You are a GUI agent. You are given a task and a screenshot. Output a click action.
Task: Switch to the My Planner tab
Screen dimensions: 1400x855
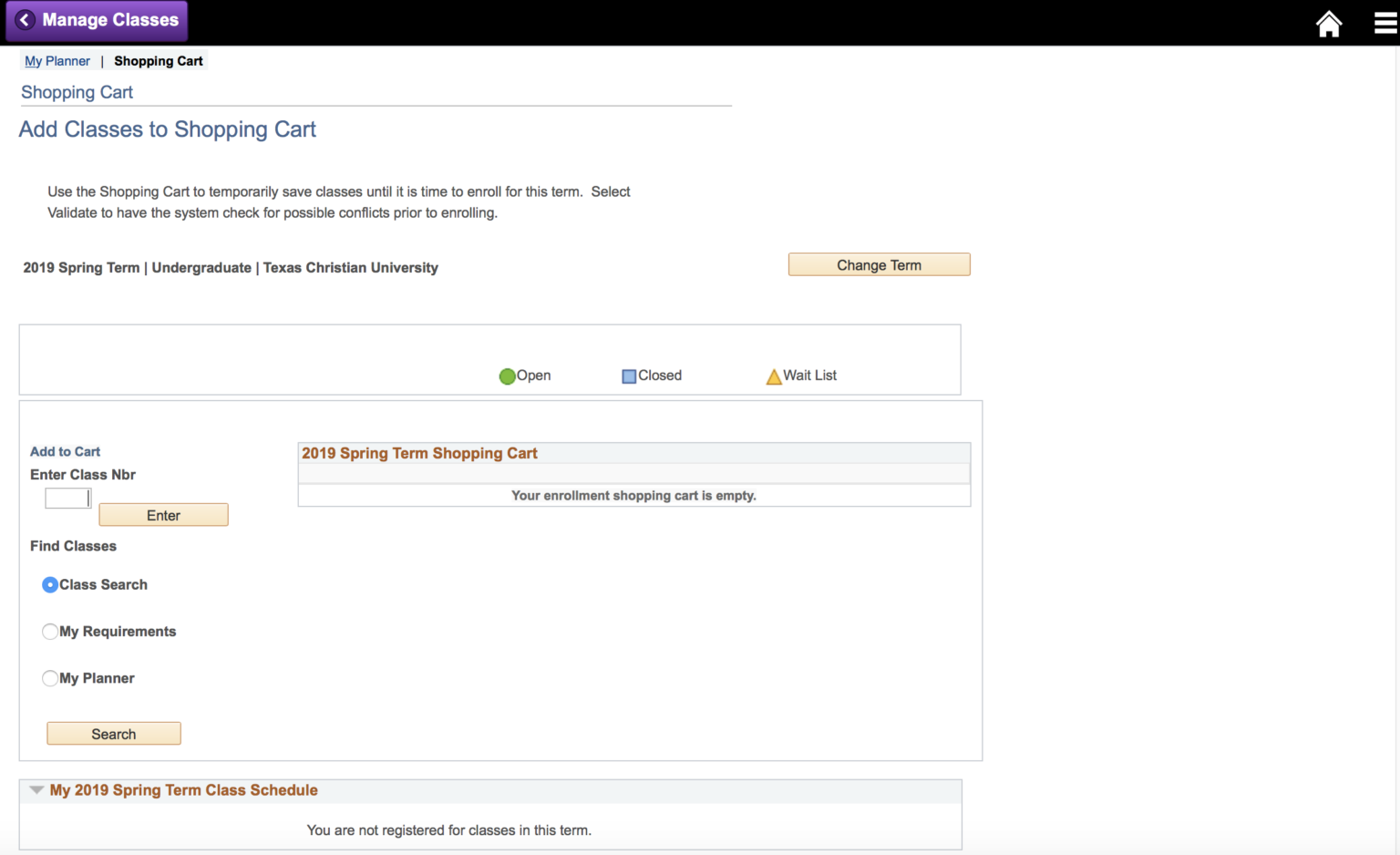pos(57,61)
